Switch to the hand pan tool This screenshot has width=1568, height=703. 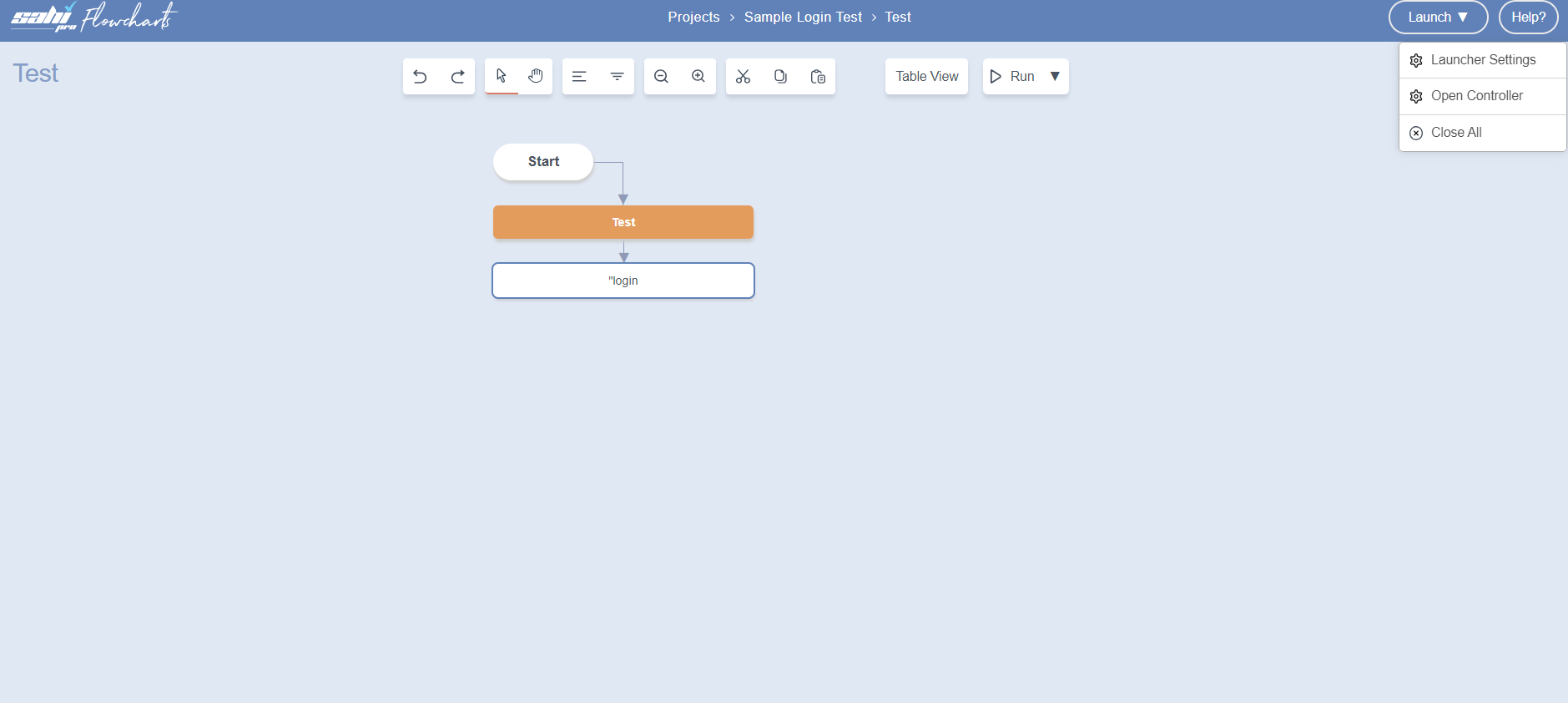pos(536,76)
